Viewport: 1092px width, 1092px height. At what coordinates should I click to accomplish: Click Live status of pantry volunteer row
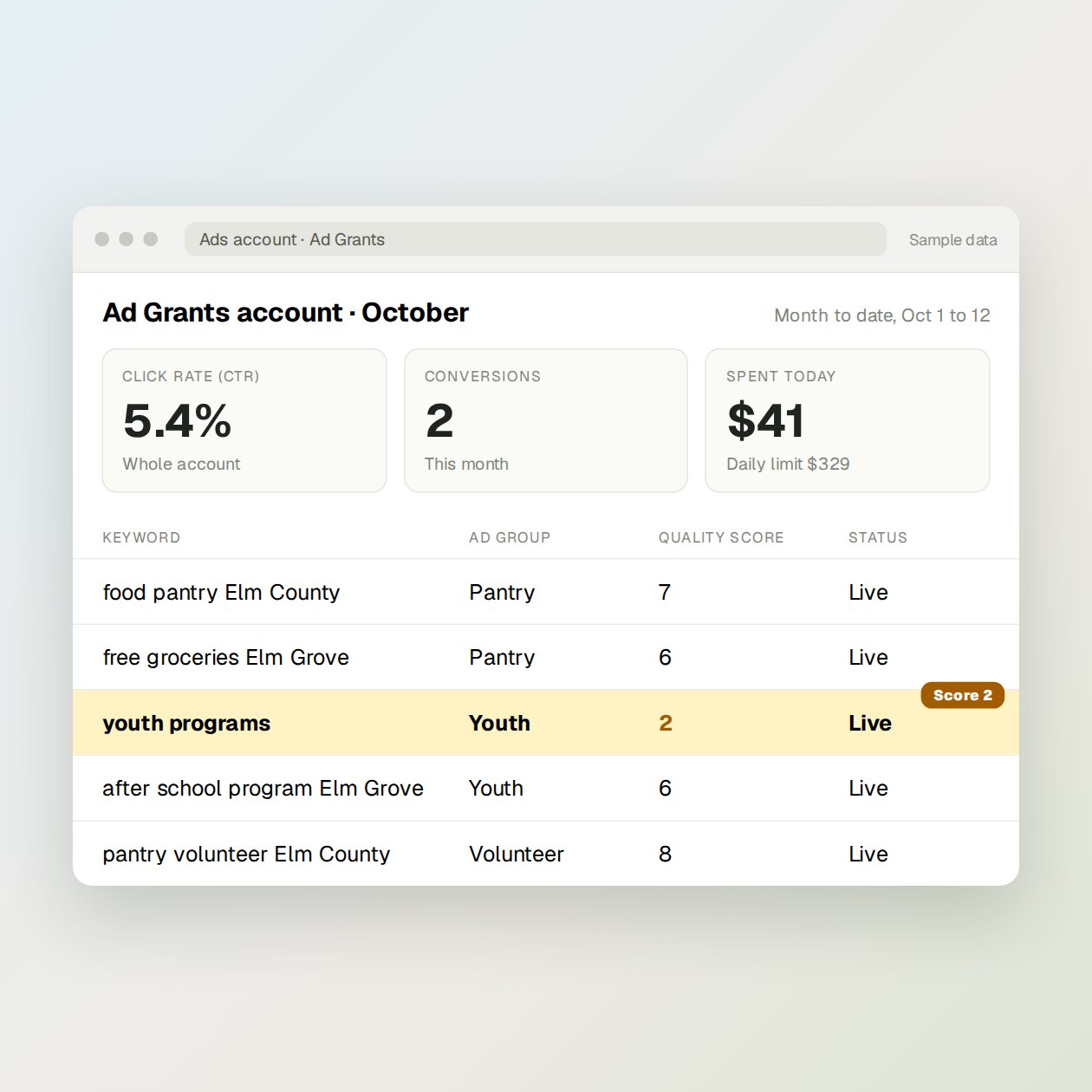point(868,854)
